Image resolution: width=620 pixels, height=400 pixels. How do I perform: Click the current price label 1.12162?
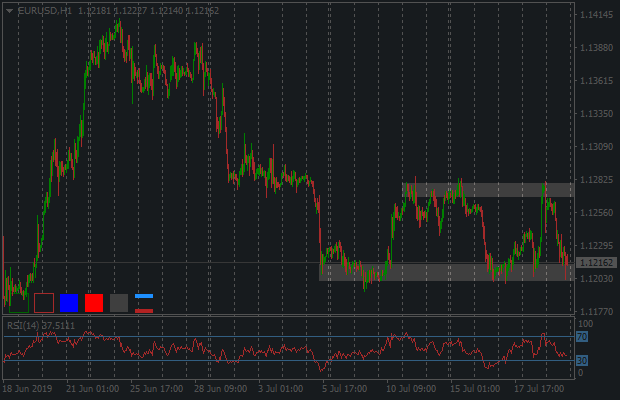(x=595, y=262)
